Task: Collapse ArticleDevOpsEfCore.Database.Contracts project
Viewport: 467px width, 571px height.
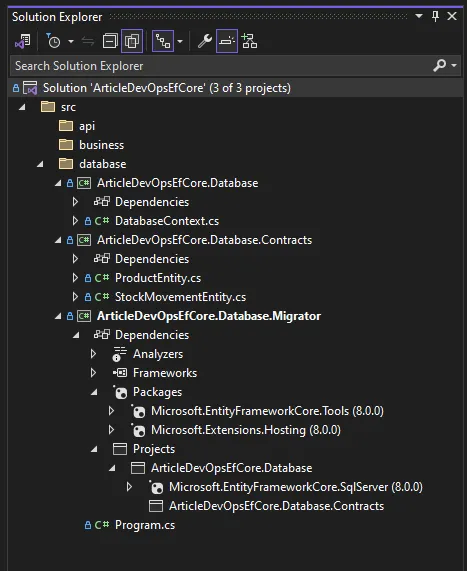Action: (58, 240)
